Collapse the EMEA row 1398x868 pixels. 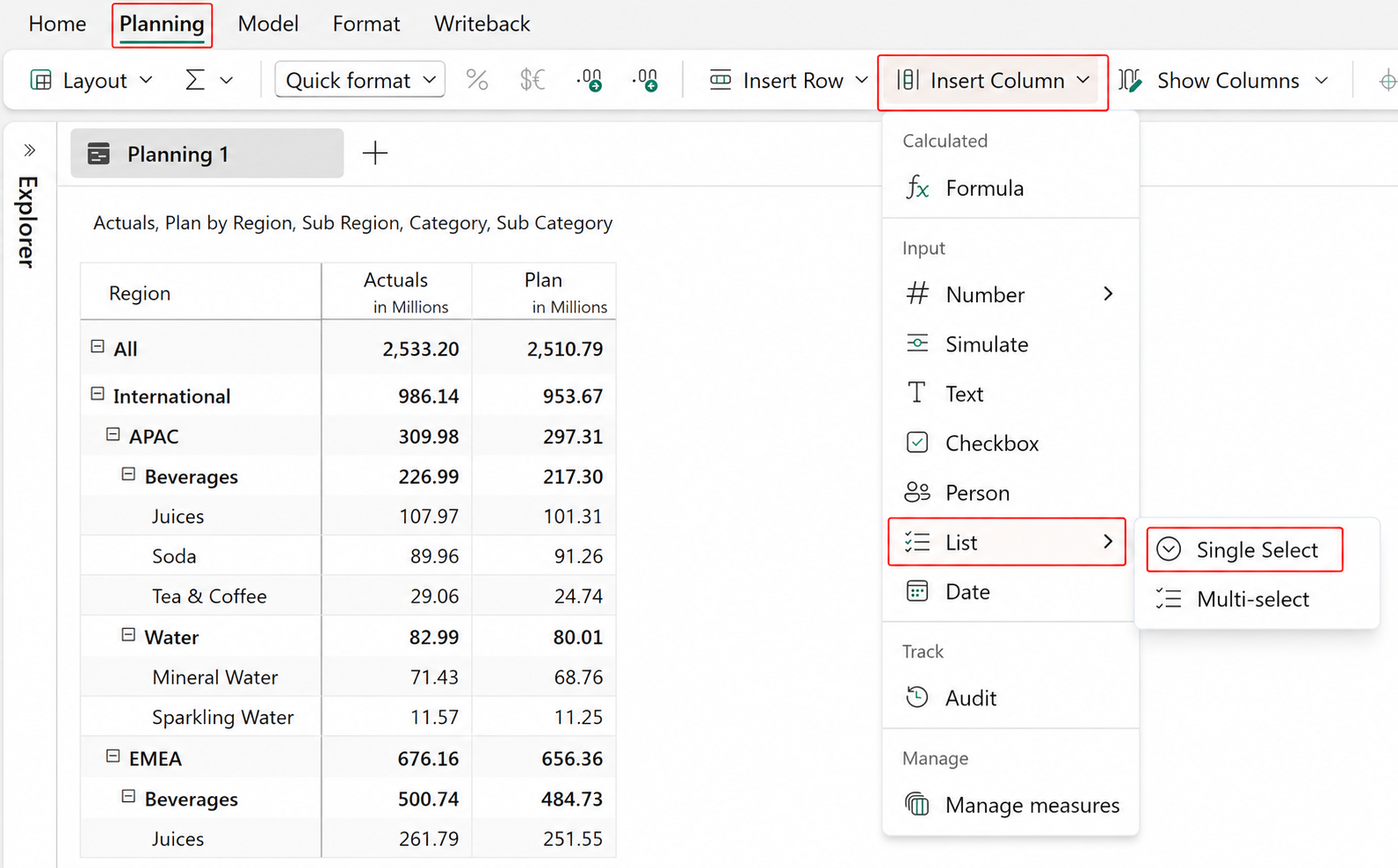(x=113, y=756)
